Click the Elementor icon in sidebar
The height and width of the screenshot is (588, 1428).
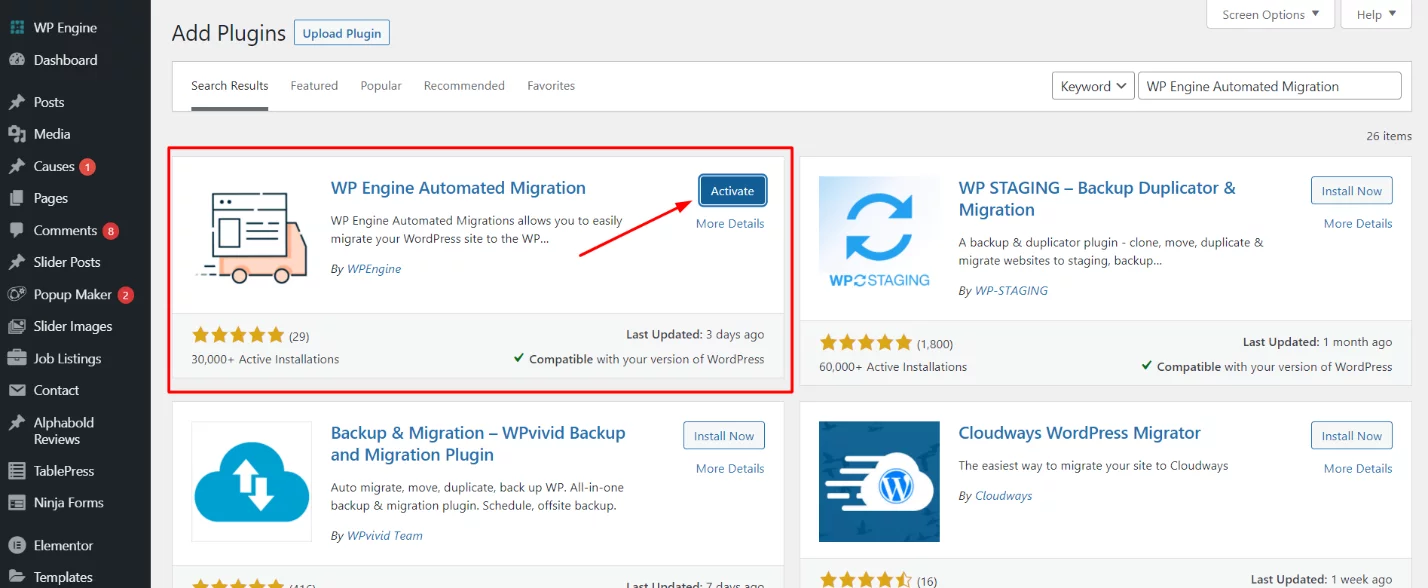16,545
